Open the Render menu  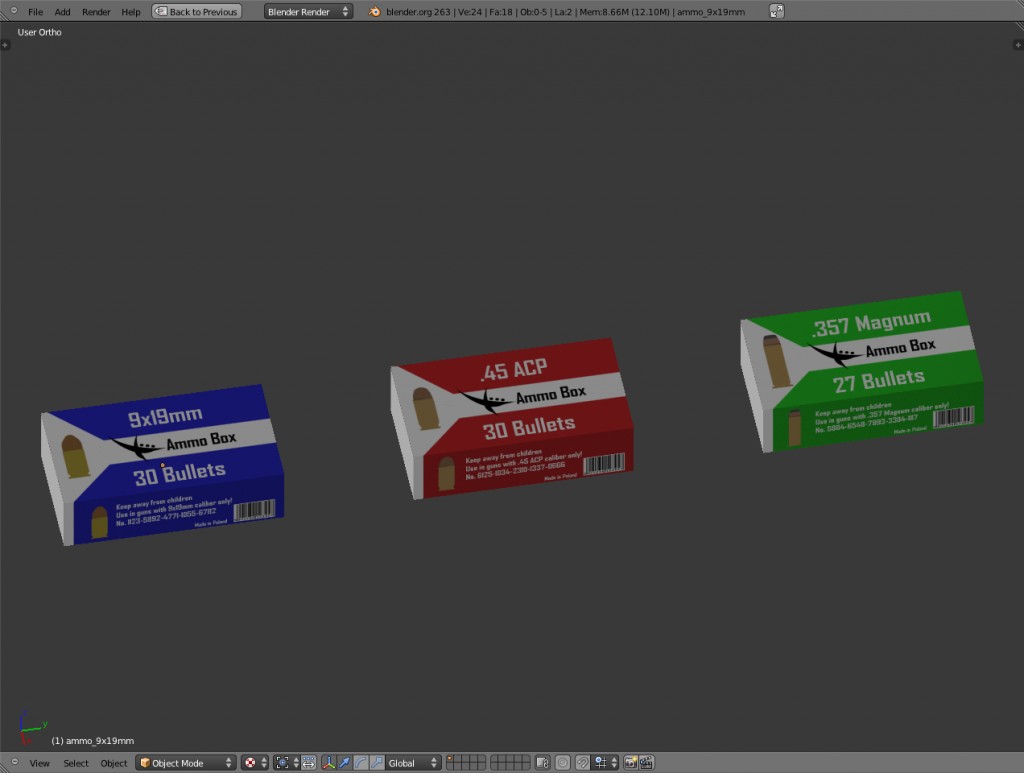(x=96, y=11)
